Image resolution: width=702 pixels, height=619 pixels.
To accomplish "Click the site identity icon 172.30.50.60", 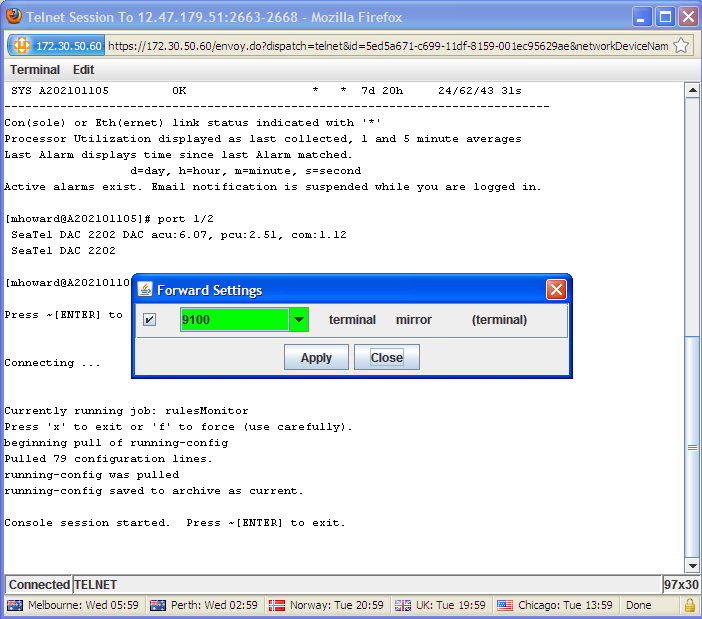I will tap(56, 46).
